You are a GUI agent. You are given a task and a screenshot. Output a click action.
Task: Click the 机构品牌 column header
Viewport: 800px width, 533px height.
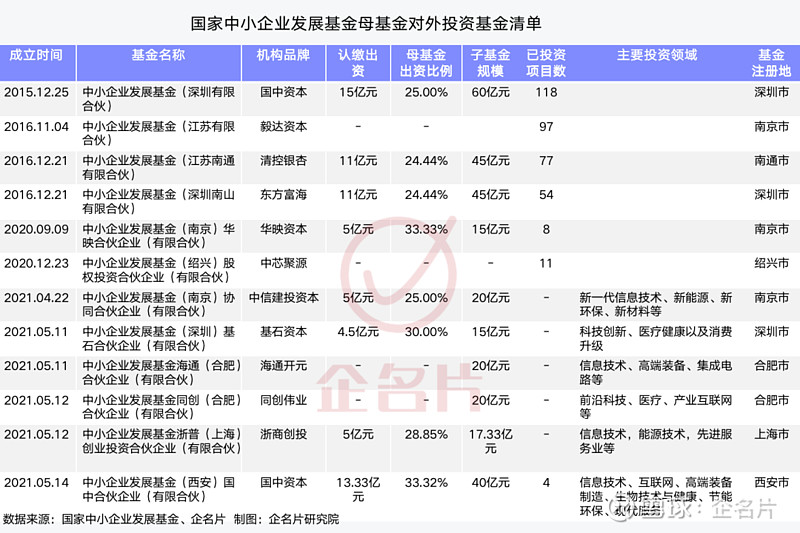coord(283,55)
